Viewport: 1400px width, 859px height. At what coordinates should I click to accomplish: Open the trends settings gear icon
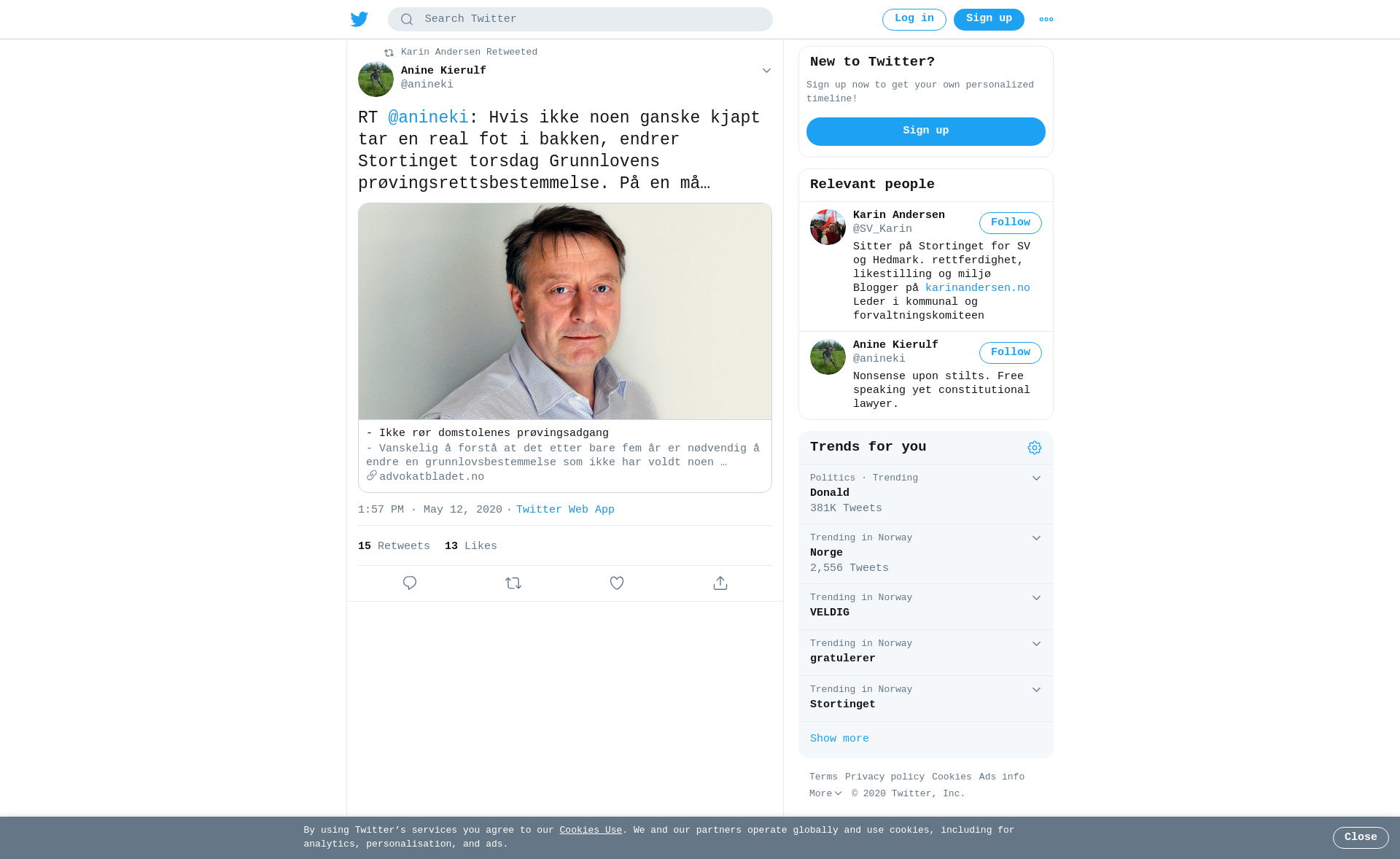[x=1035, y=448]
